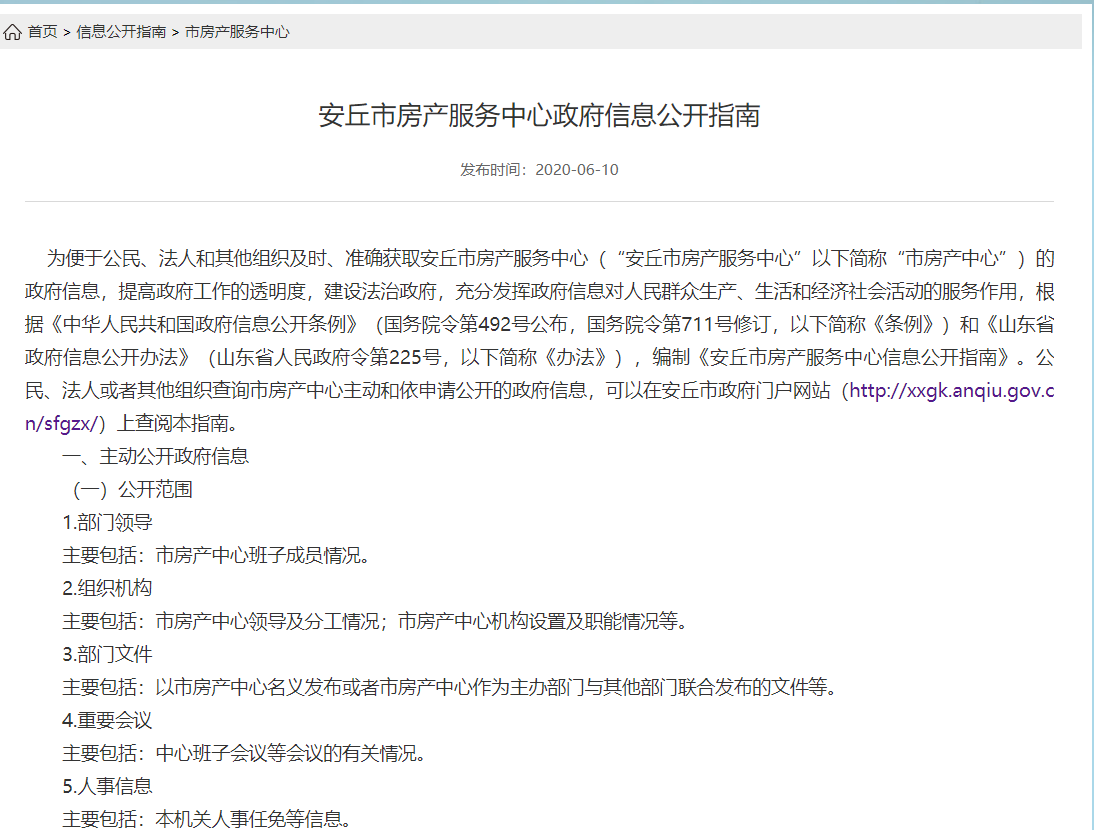
Task: Click the page title 安丘市房产服务中心政府信息公开指南
Action: (539, 116)
